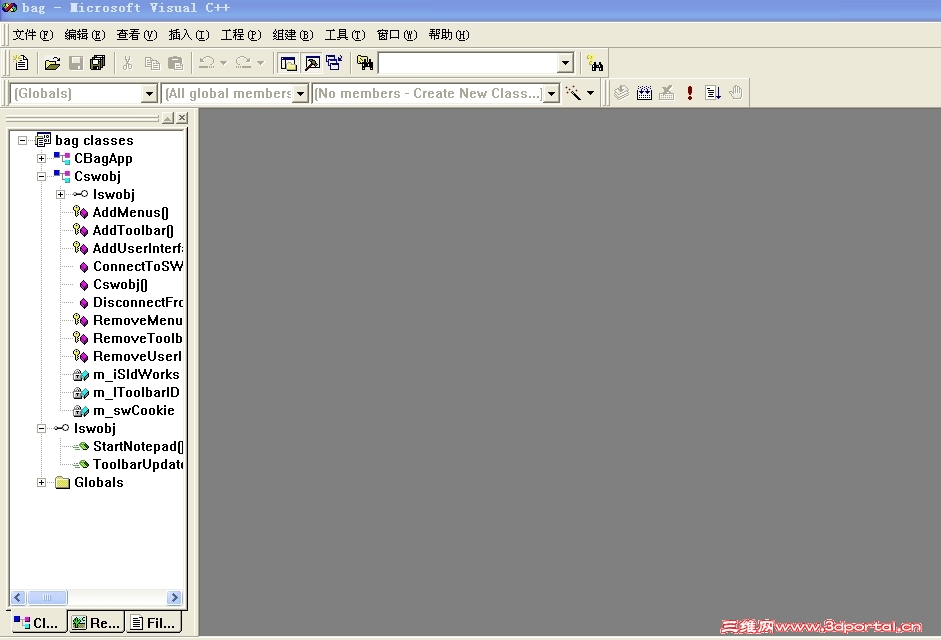Toggle the Output window icon
Image resolution: width=941 pixels, height=640 pixels.
312,62
